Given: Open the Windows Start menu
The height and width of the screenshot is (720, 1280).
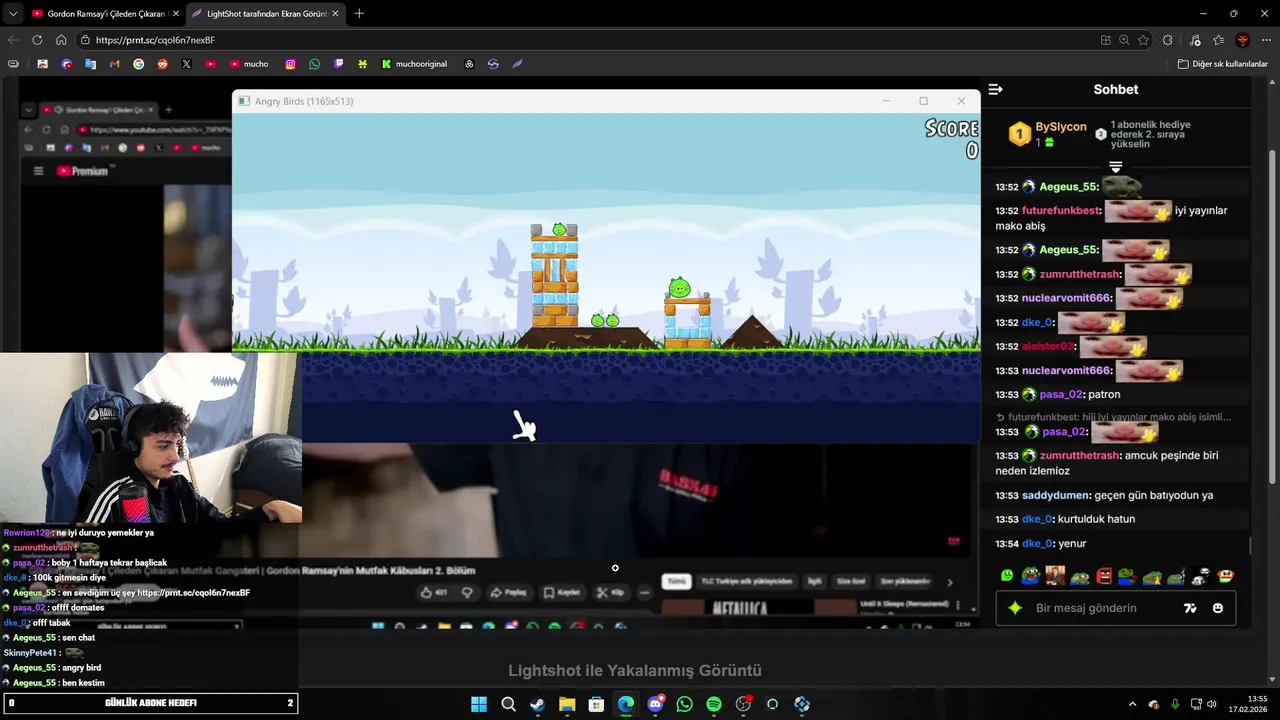Looking at the screenshot, I should coord(479,704).
